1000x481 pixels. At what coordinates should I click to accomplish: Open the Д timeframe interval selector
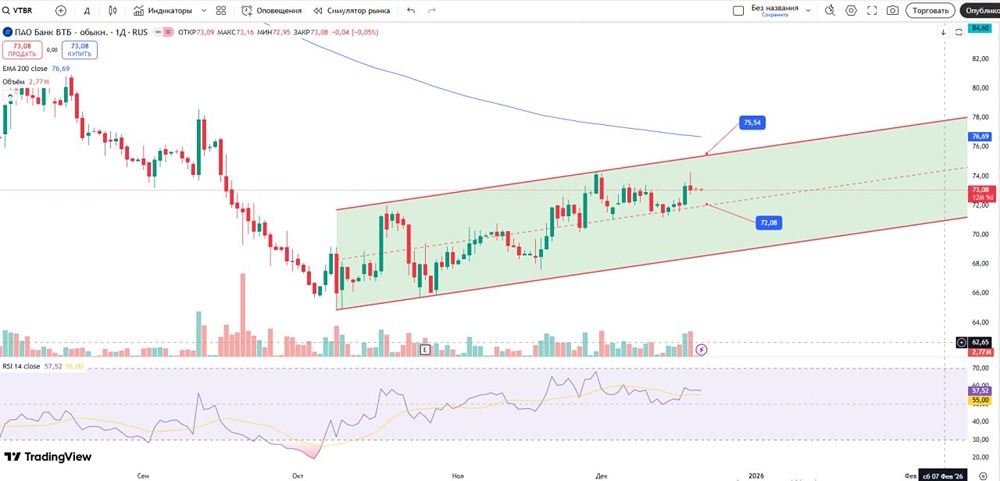[x=87, y=10]
